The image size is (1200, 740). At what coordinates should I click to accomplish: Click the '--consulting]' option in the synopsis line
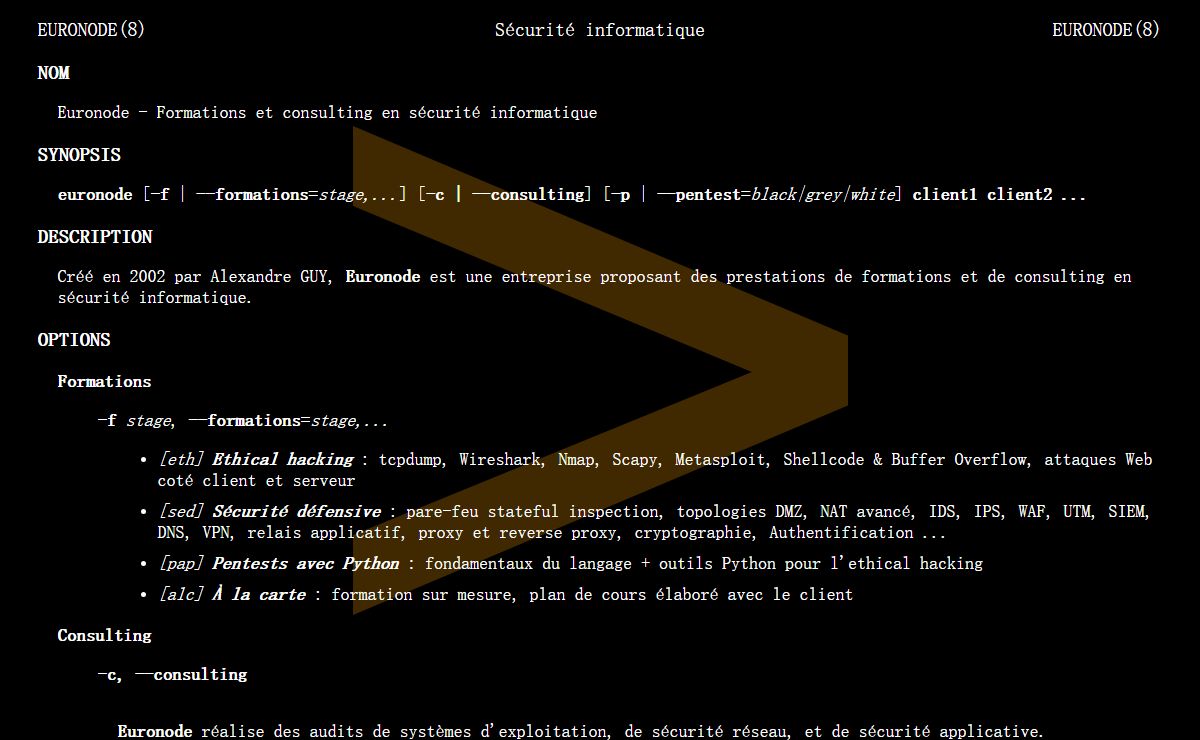(x=532, y=195)
